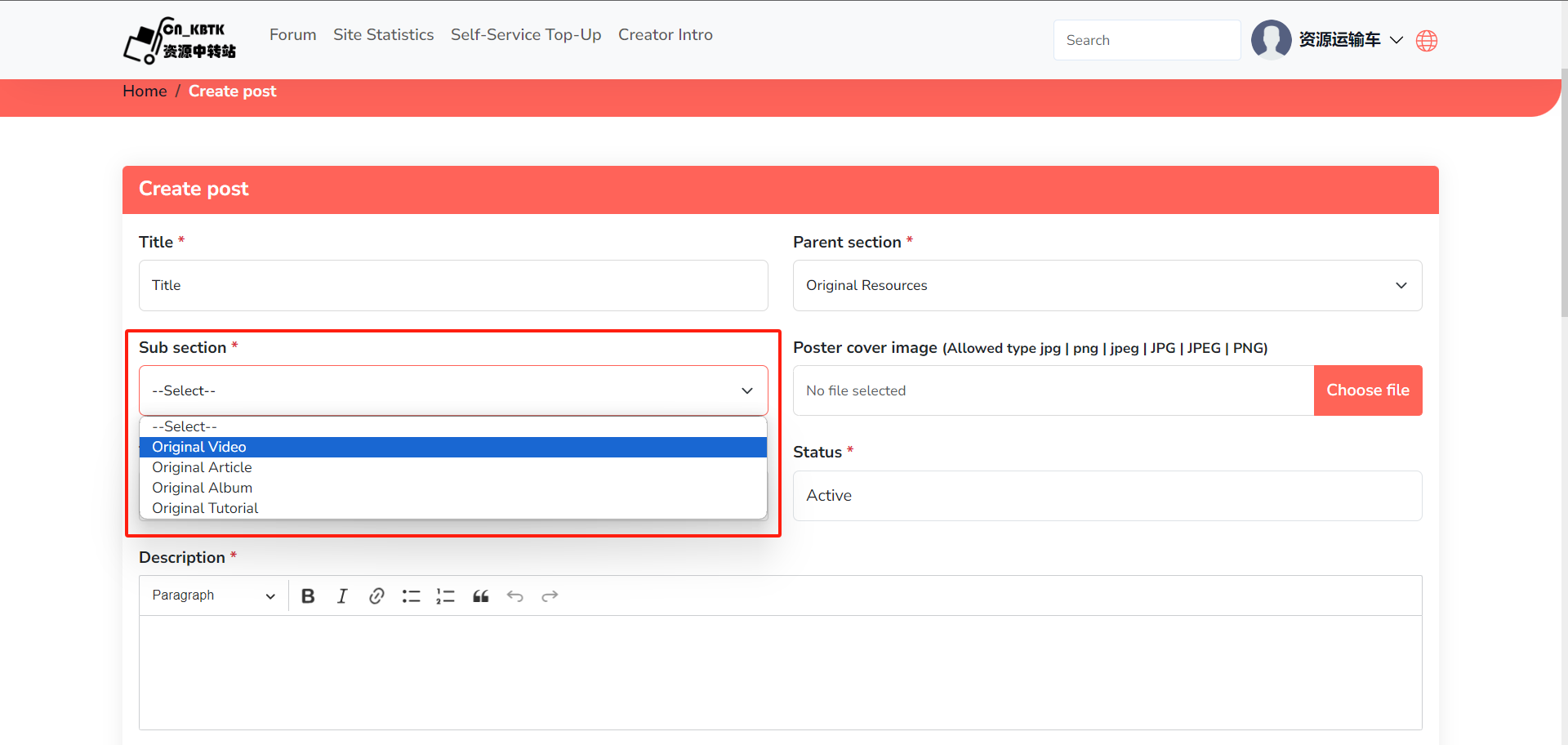The width and height of the screenshot is (1568, 745).
Task: Redo last edit in editor
Action: point(550,596)
